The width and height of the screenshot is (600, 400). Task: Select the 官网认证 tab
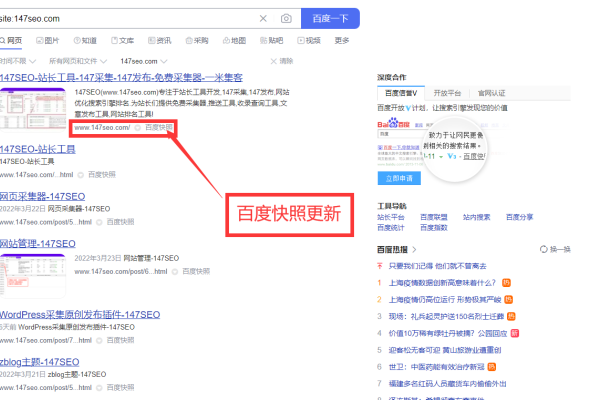492,93
